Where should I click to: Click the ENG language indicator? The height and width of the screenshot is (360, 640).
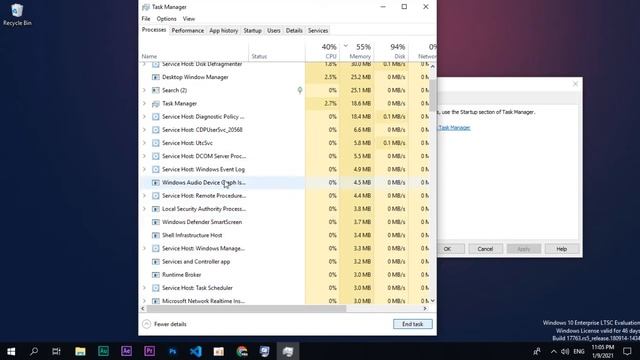tap(579, 351)
